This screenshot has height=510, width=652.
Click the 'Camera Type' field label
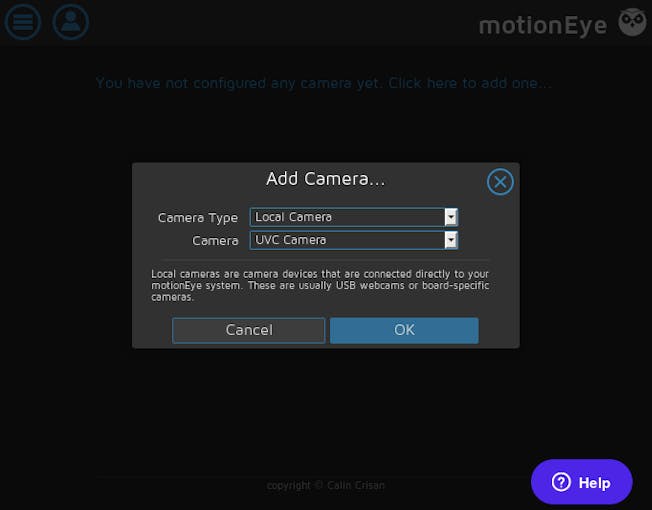point(198,218)
